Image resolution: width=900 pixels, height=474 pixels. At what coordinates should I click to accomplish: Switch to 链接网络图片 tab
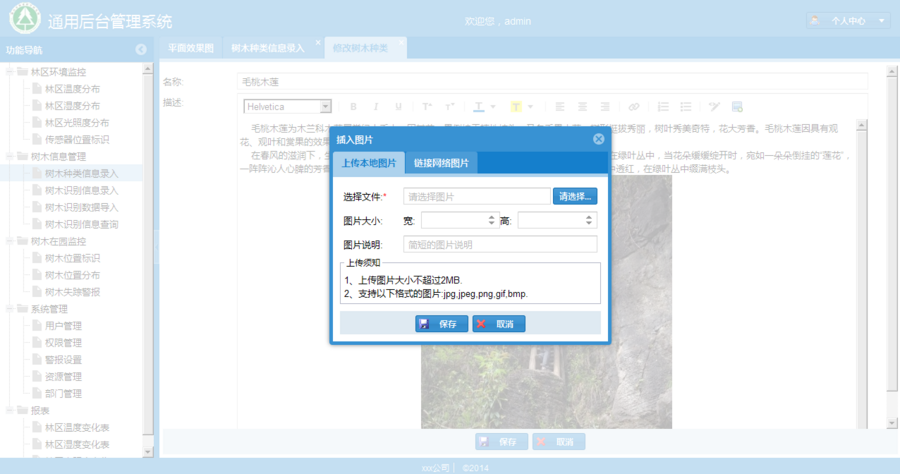pyautogui.click(x=441, y=163)
